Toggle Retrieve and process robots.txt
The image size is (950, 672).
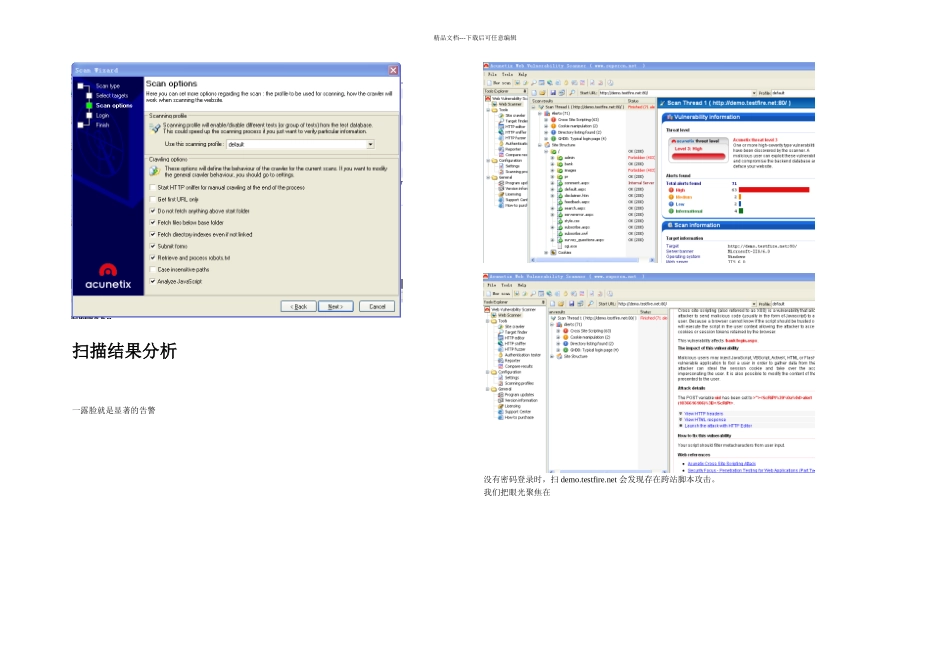[153, 258]
